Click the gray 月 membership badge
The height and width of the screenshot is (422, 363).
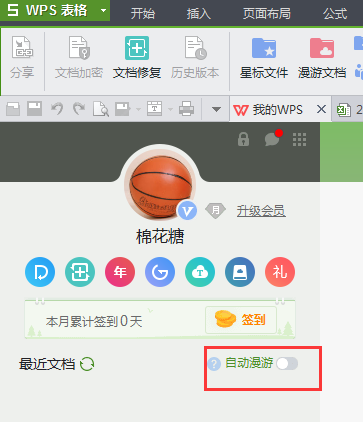pos(215,210)
